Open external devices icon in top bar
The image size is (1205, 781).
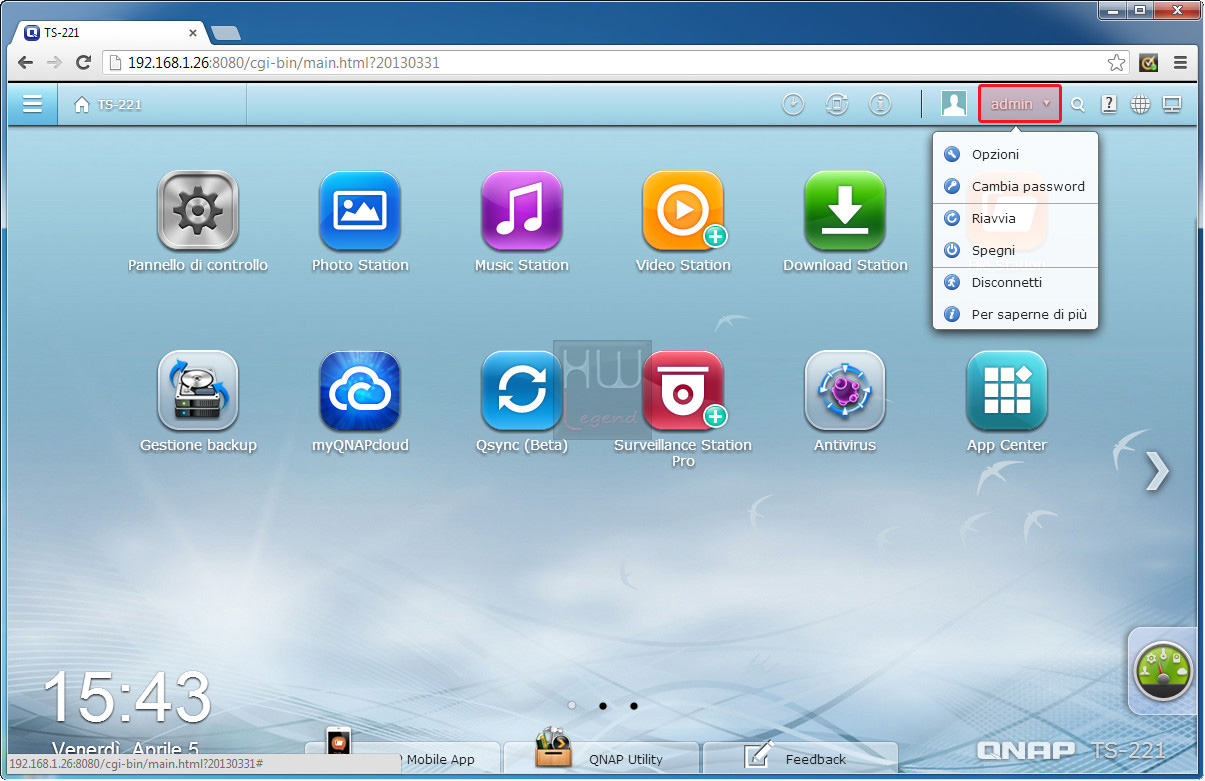837,104
